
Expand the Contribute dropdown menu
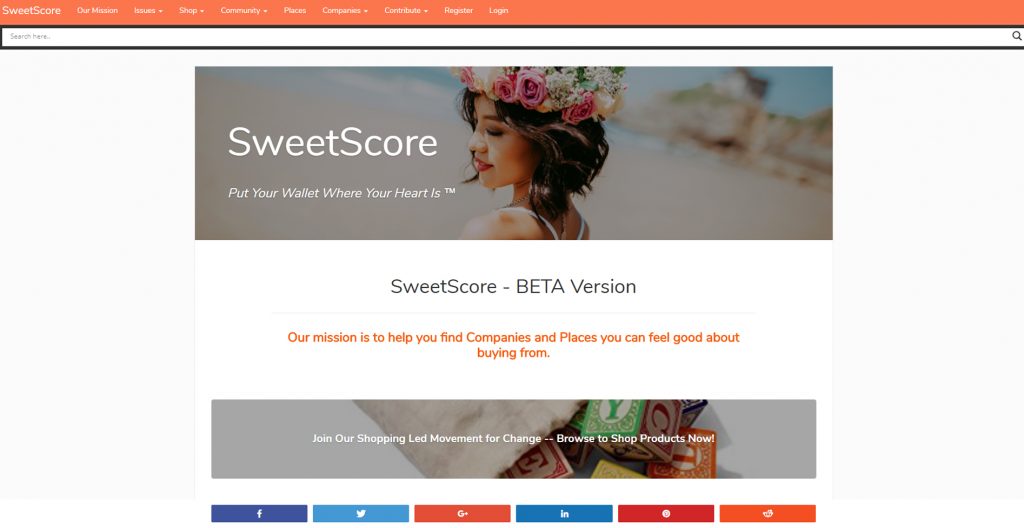(x=406, y=10)
